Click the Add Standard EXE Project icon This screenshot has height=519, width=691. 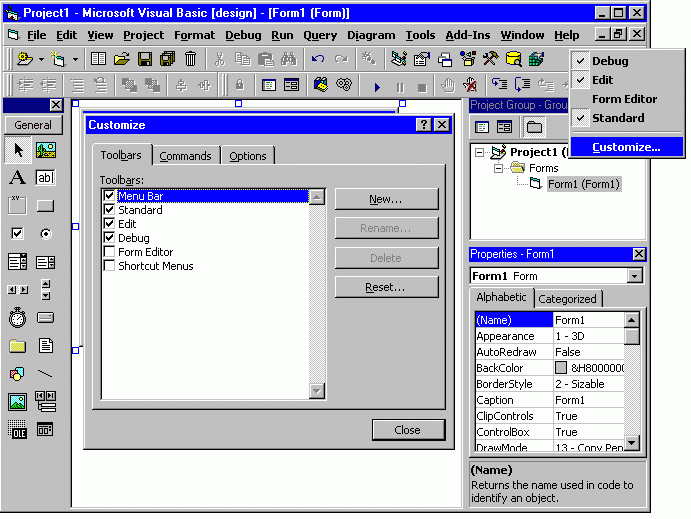[24, 59]
